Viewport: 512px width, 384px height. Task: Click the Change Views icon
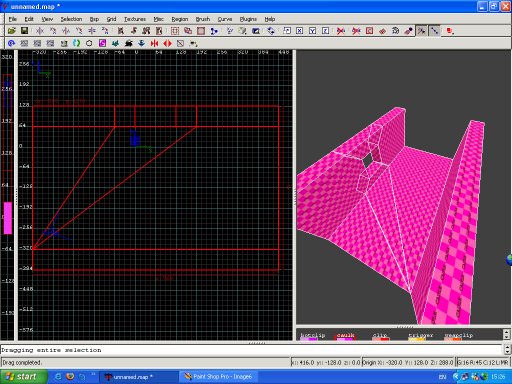[229, 31]
